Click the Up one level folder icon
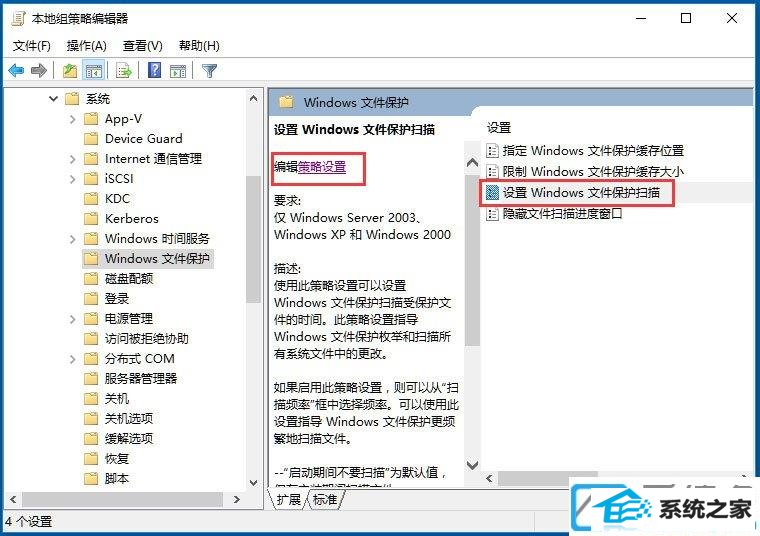The width and height of the screenshot is (760, 536). point(70,71)
